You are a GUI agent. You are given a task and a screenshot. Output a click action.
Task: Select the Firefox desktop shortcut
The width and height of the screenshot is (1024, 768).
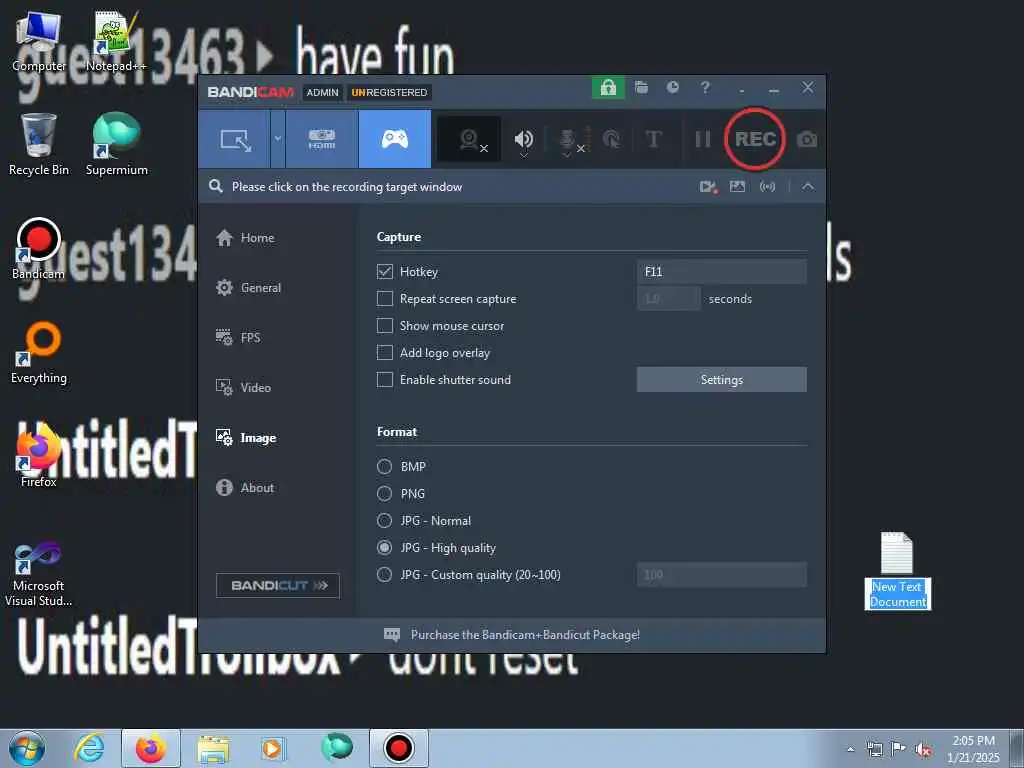pos(39,457)
